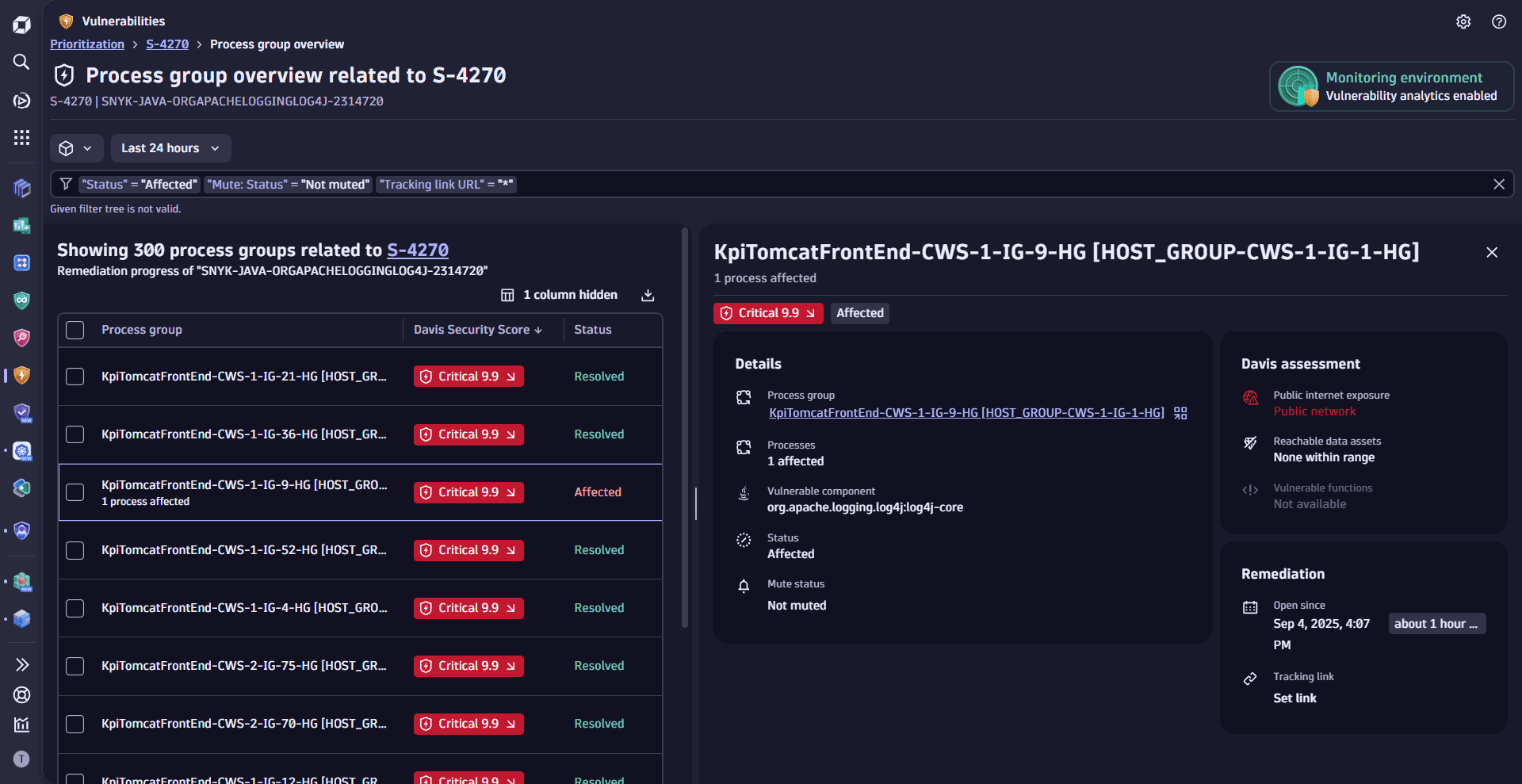Click the about 1 hour duration chip
Screen dimensions: 1522x784
click(1436, 624)
